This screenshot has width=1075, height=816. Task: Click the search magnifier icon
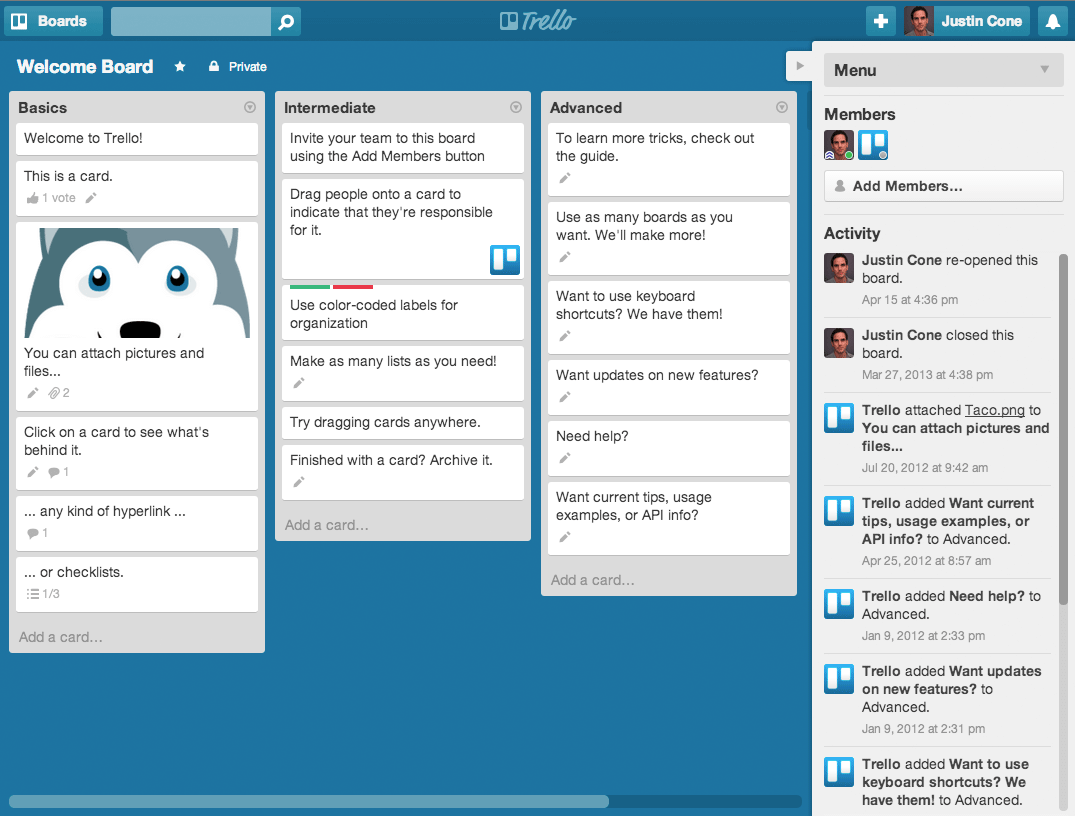coord(287,20)
